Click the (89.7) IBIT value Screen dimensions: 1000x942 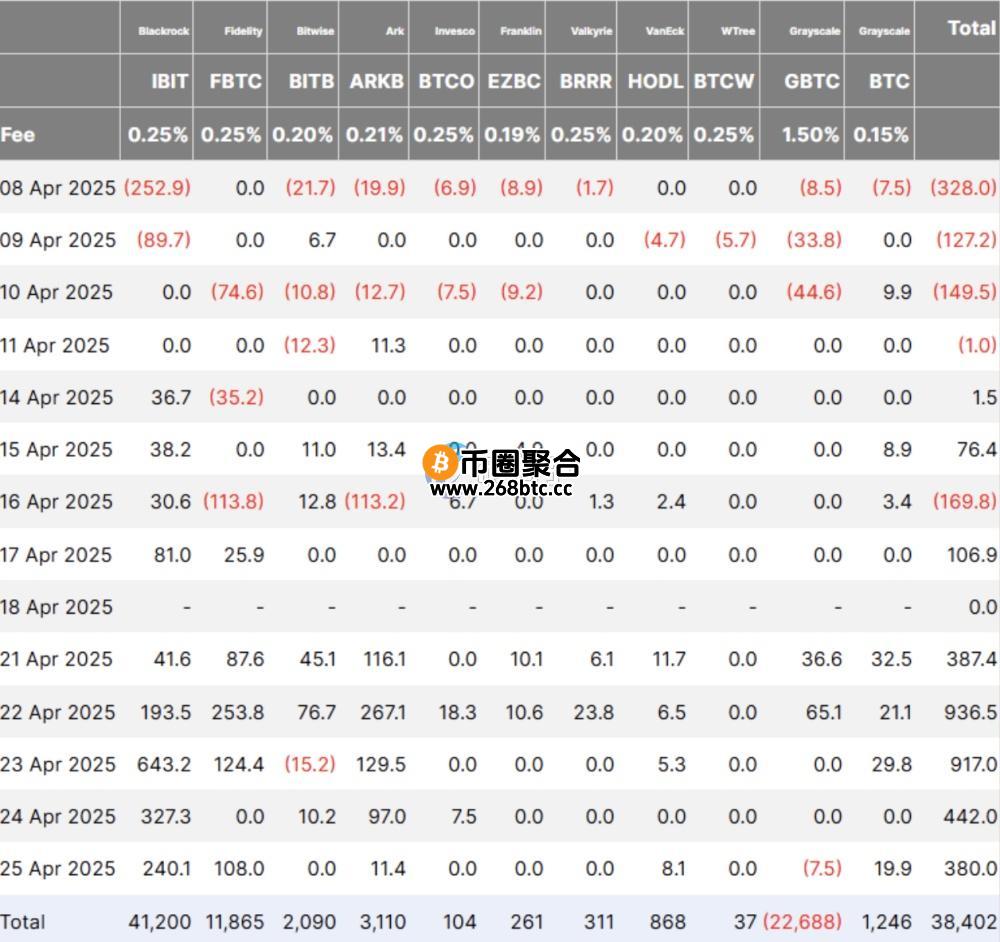coord(164,240)
